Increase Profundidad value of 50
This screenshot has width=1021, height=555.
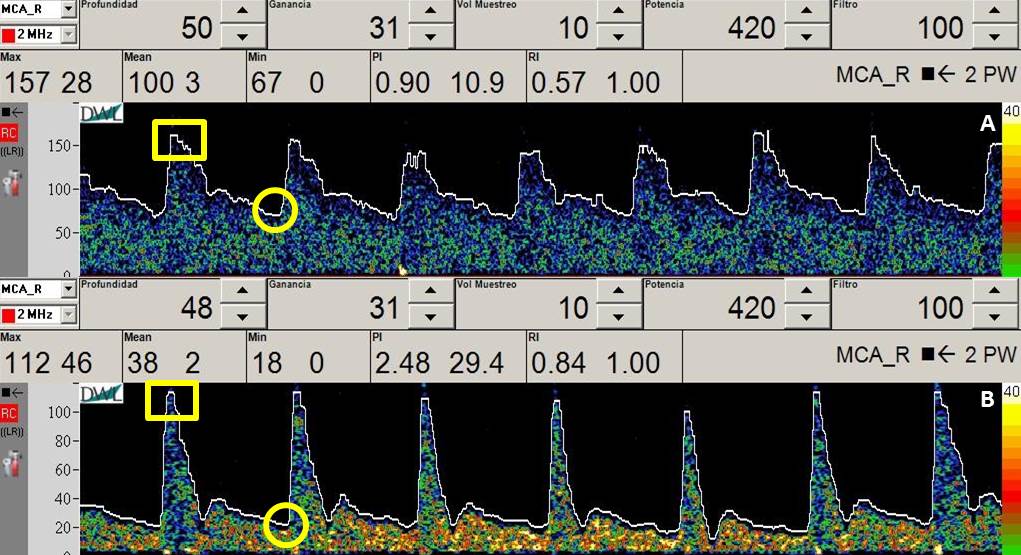click(241, 13)
